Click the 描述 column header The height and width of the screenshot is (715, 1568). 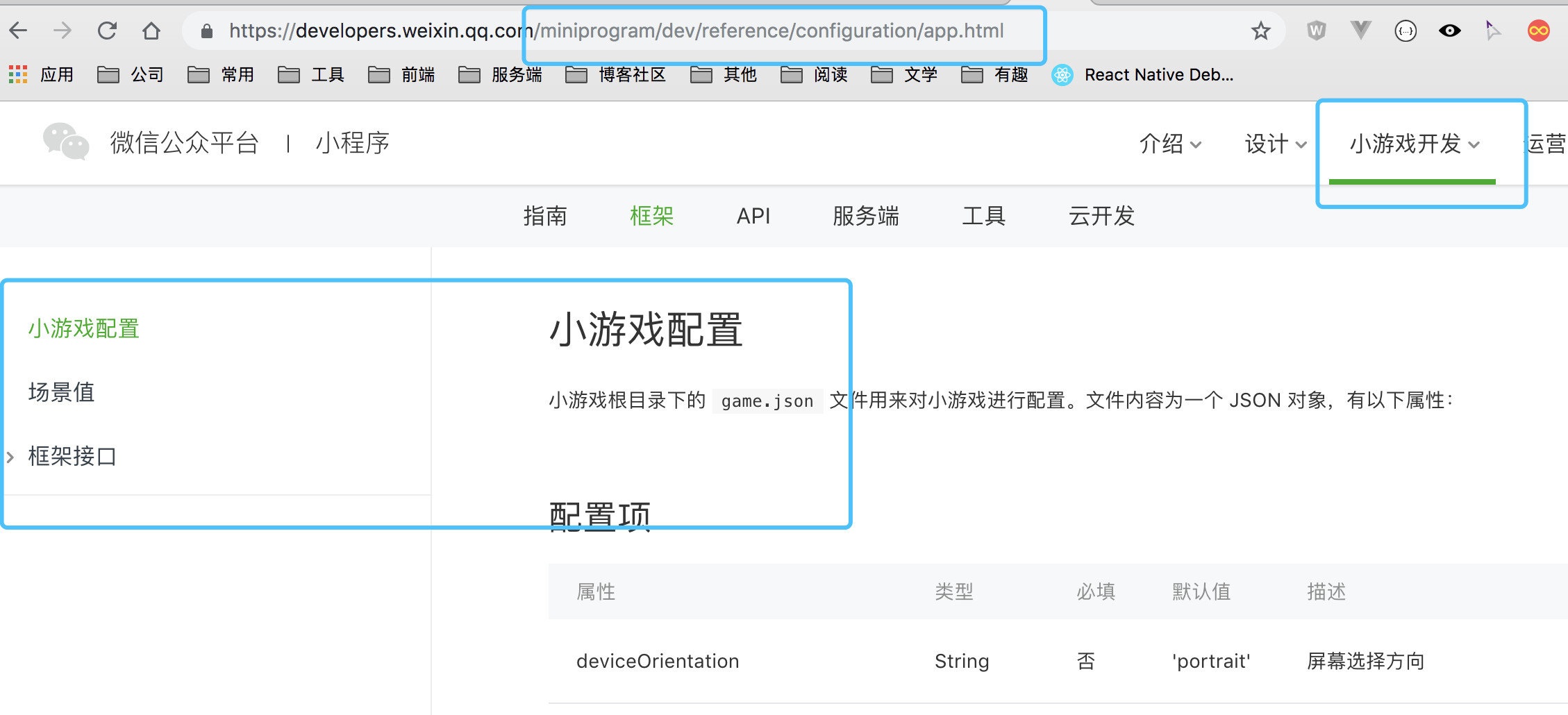(x=1326, y=591)
